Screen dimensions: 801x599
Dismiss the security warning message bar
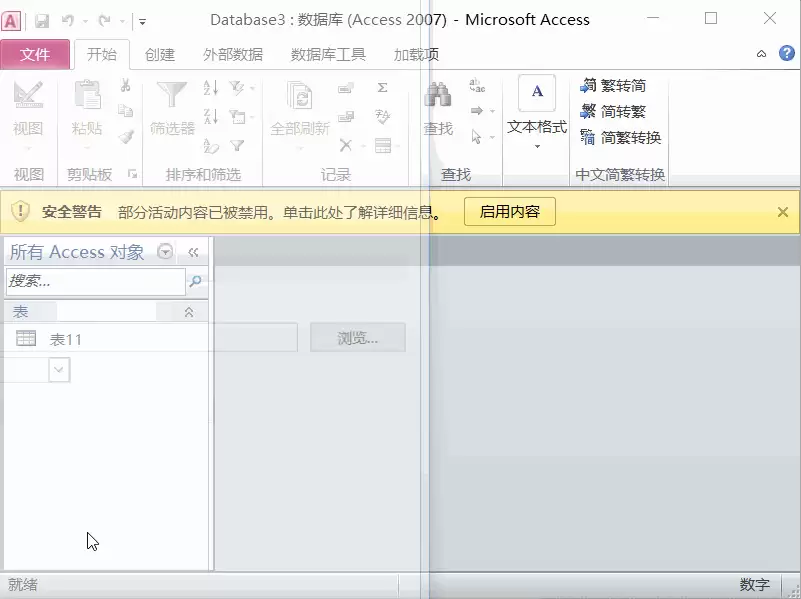[x=783, y=212]
